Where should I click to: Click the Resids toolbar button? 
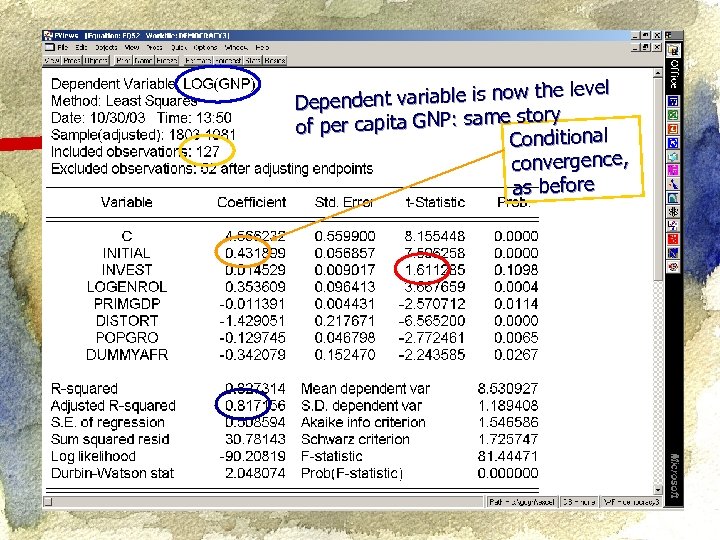(275, 60)
